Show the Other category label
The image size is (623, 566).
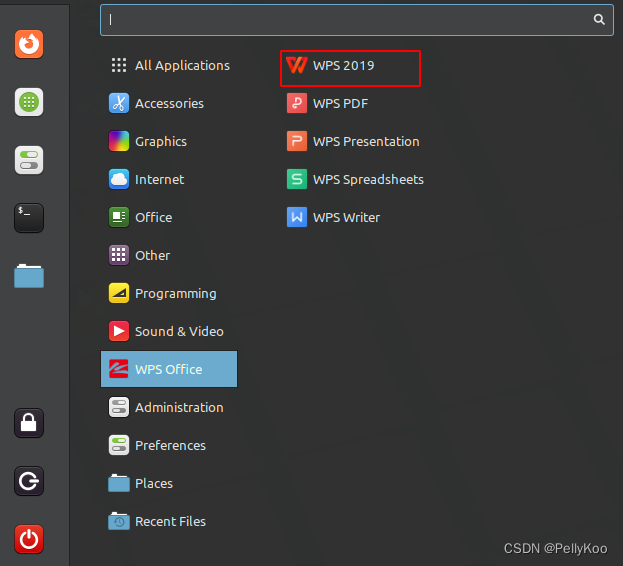[153, 255]
